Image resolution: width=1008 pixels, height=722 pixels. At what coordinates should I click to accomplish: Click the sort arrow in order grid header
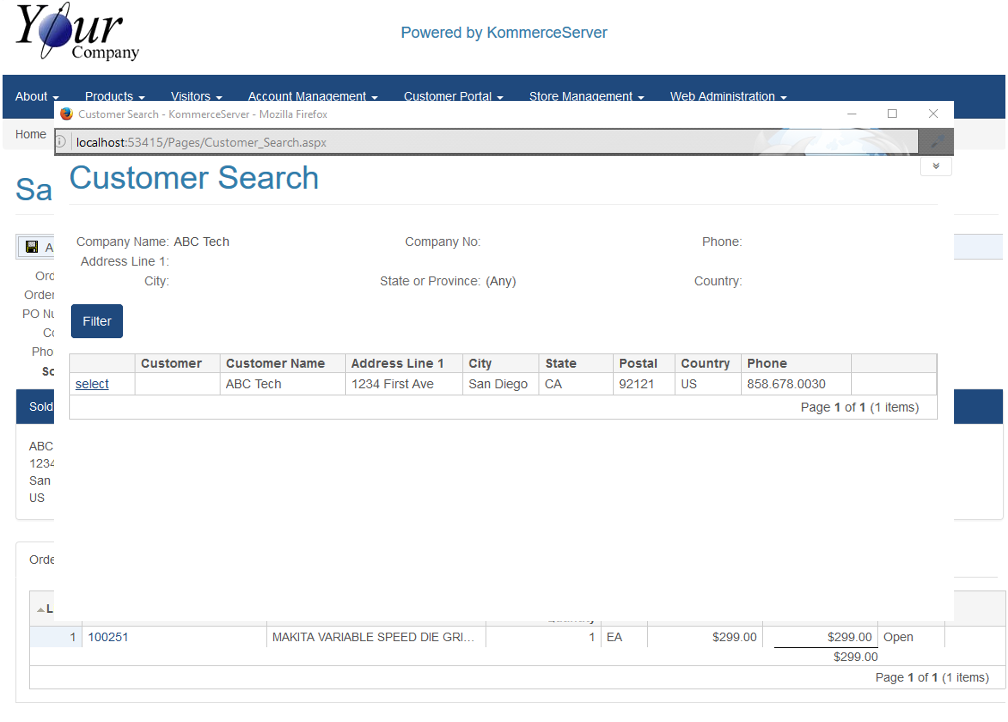pos(41,609)
